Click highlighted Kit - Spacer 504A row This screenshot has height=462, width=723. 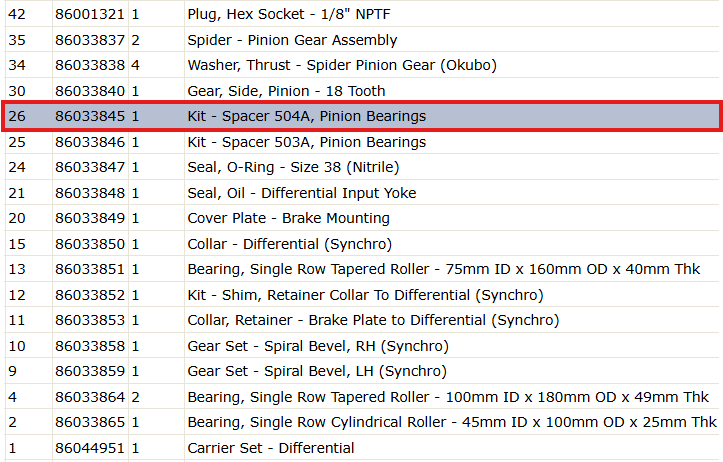coord(362,116)
